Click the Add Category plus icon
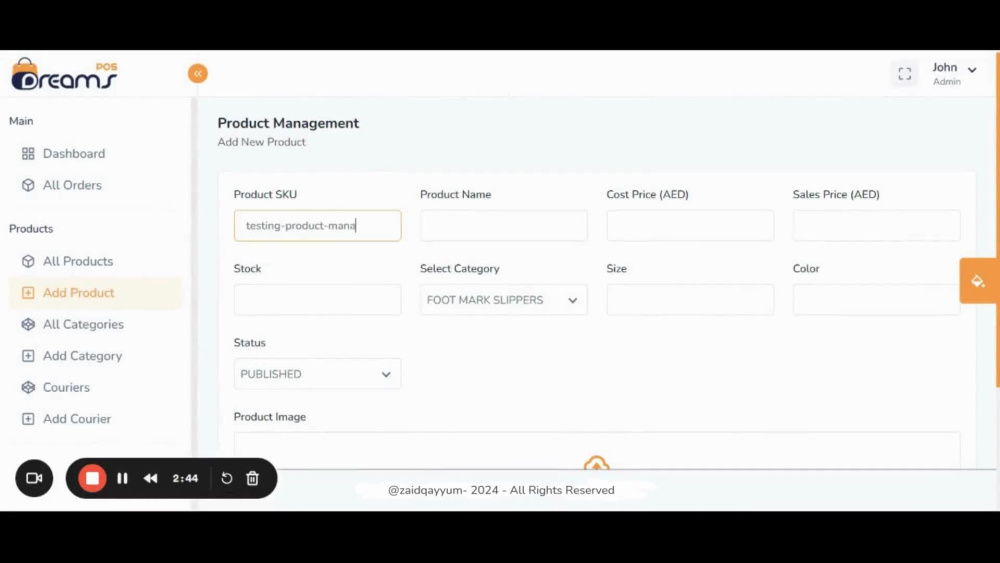Screen dimensions: 1000x563 [28, 356]
